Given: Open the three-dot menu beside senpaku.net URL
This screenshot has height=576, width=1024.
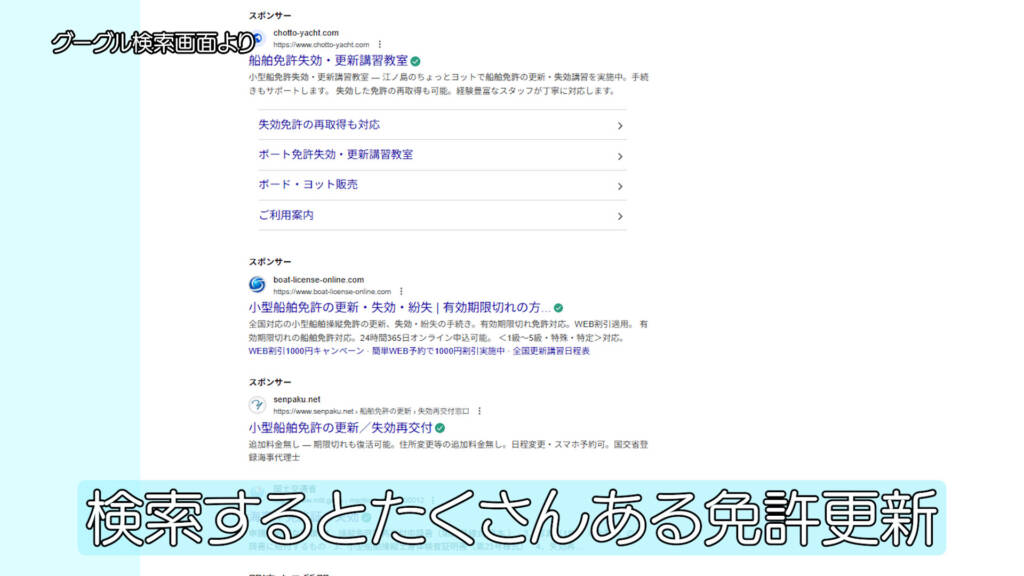Looking at the screenshot, I should (479, 411).
